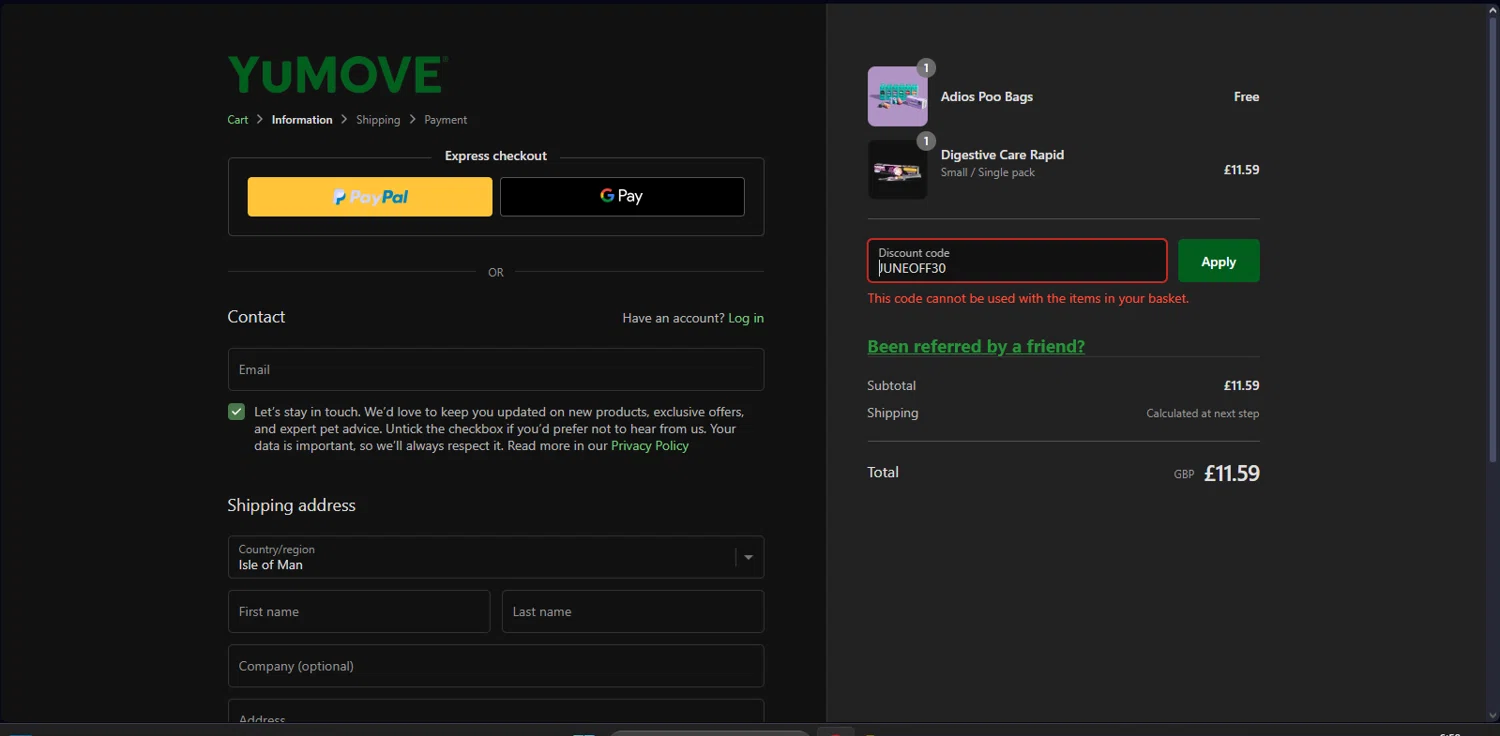Screen dimensions: 1500x736
Task: Click the Discount code field
Action: point(1017,261)
